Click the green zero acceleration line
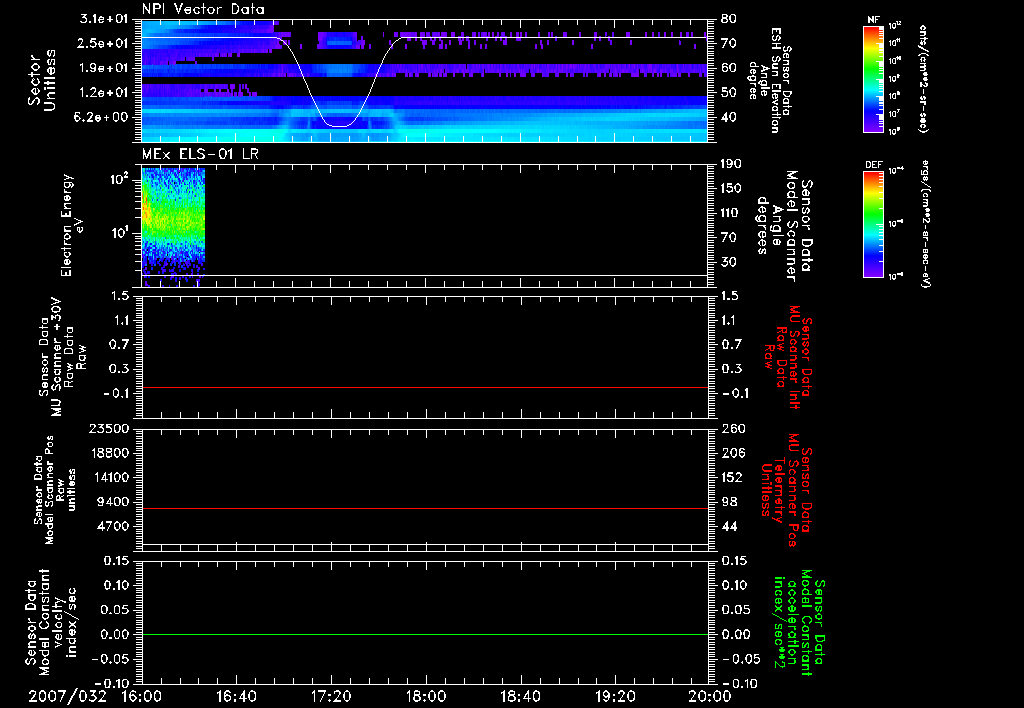This screenshot has width=1024, height=708. [424, 634]
